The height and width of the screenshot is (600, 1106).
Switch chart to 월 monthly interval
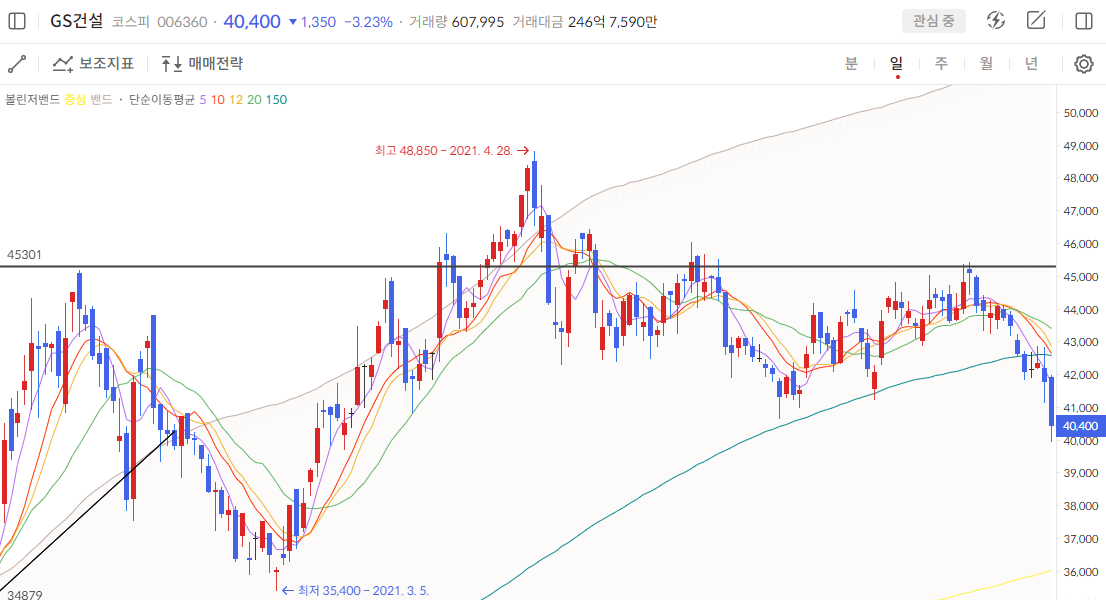coord(986,63)
